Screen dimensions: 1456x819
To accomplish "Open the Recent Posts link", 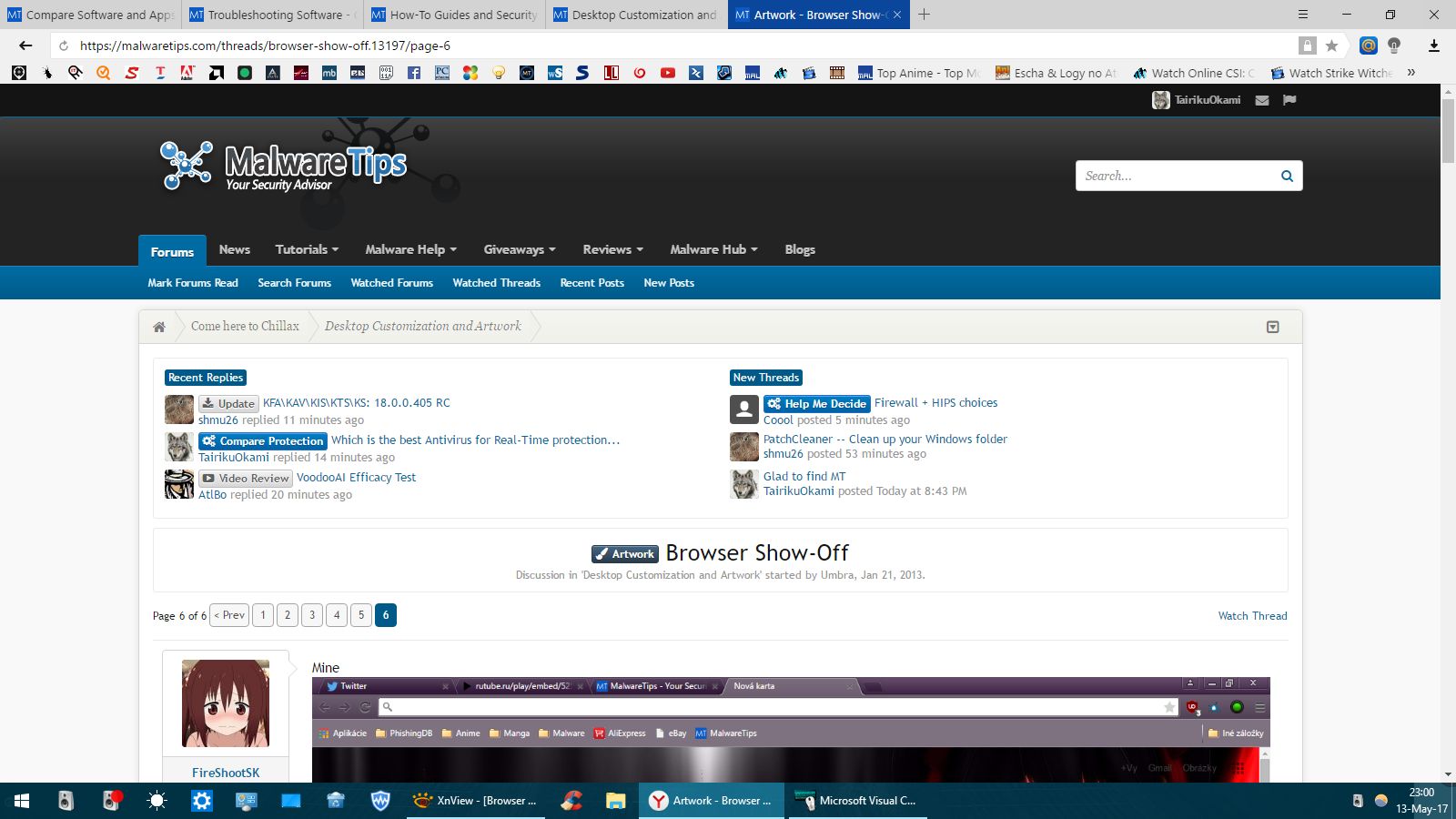I will (x=591, y=283).
